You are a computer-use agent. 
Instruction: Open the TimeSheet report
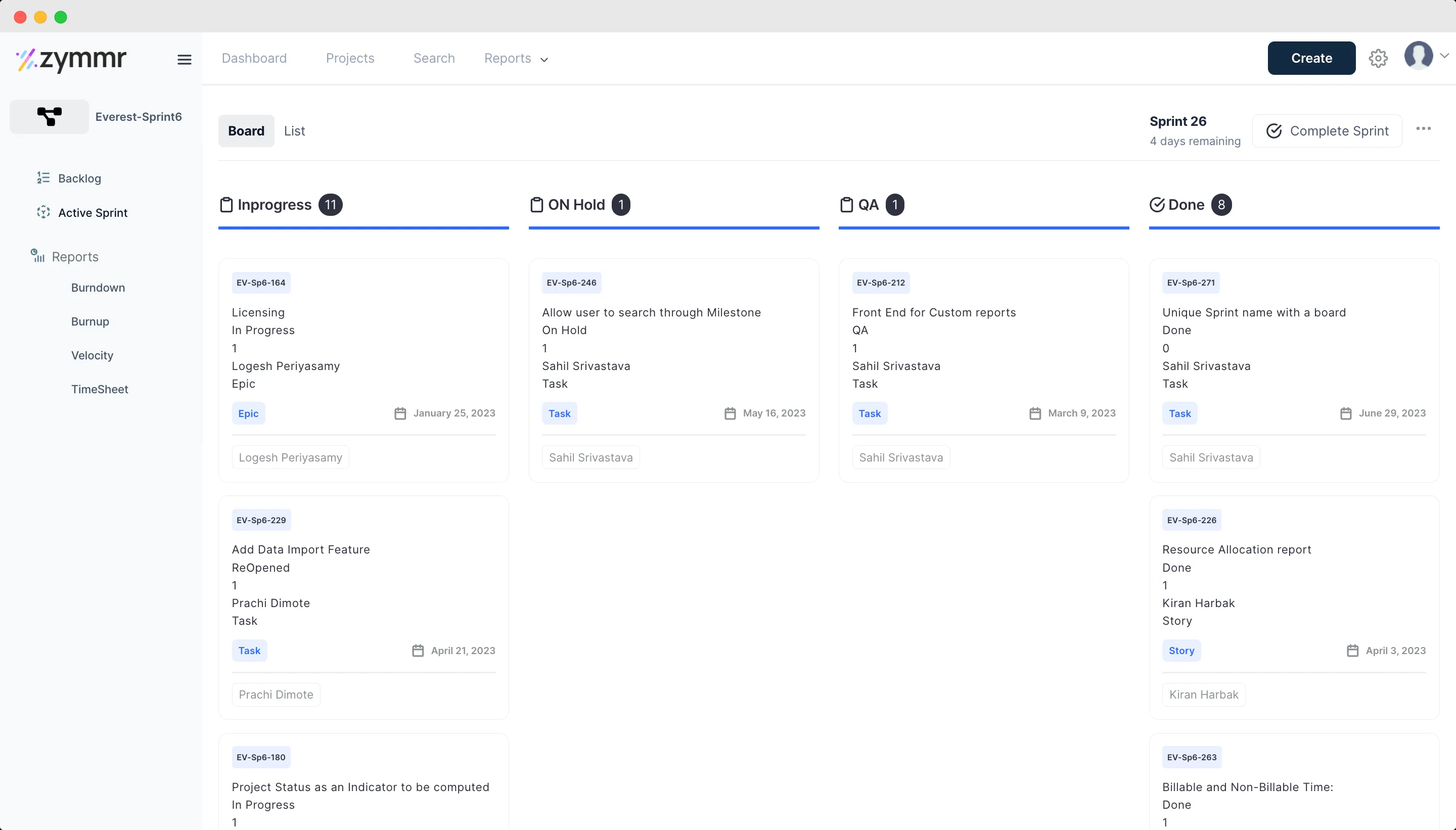[x=100, y=389]
